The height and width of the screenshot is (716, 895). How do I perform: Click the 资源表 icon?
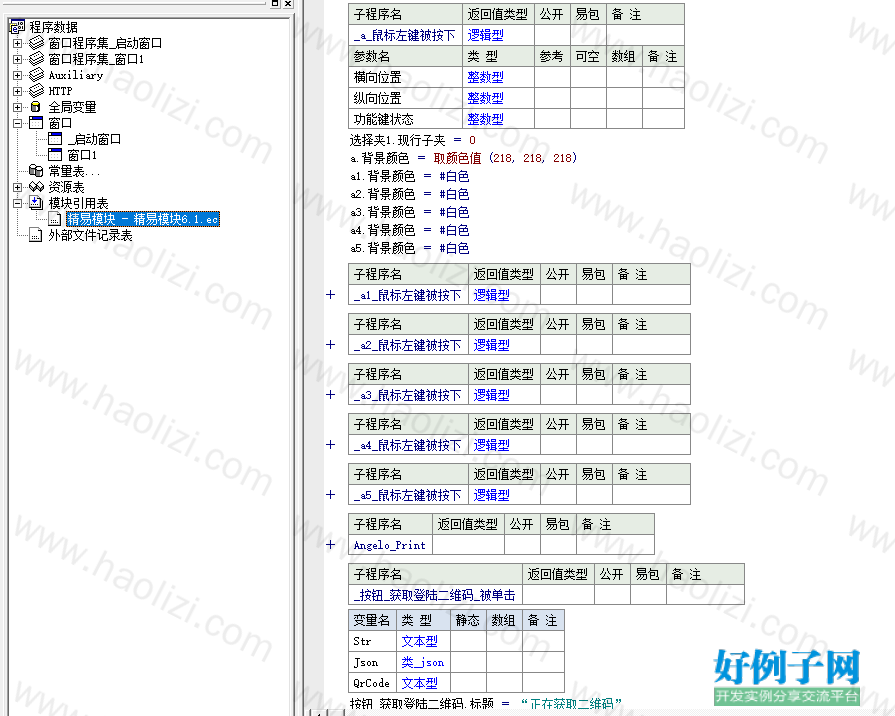[x=36, y=187]
